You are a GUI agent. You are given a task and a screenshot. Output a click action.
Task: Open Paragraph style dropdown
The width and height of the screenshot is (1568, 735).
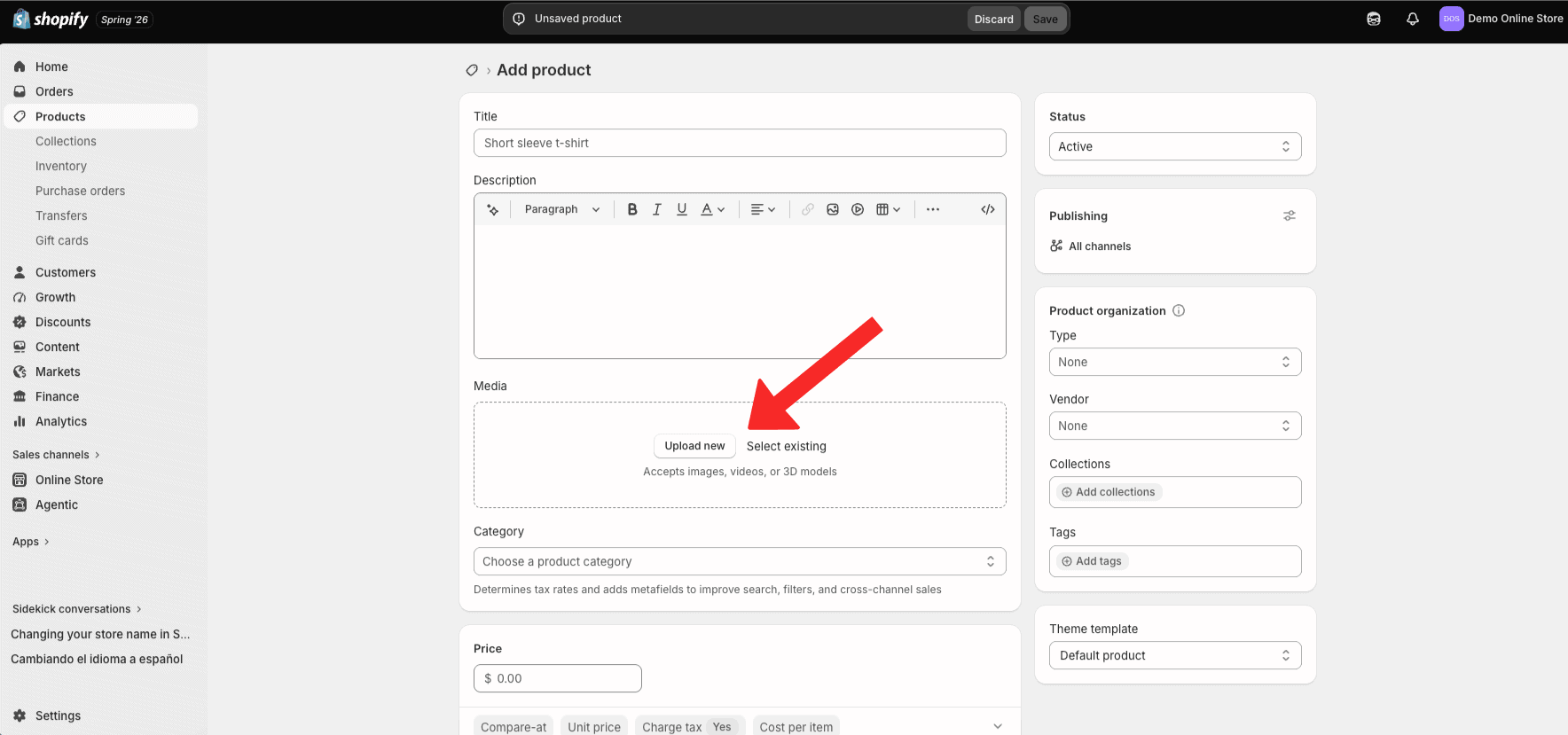coord(562,209)
